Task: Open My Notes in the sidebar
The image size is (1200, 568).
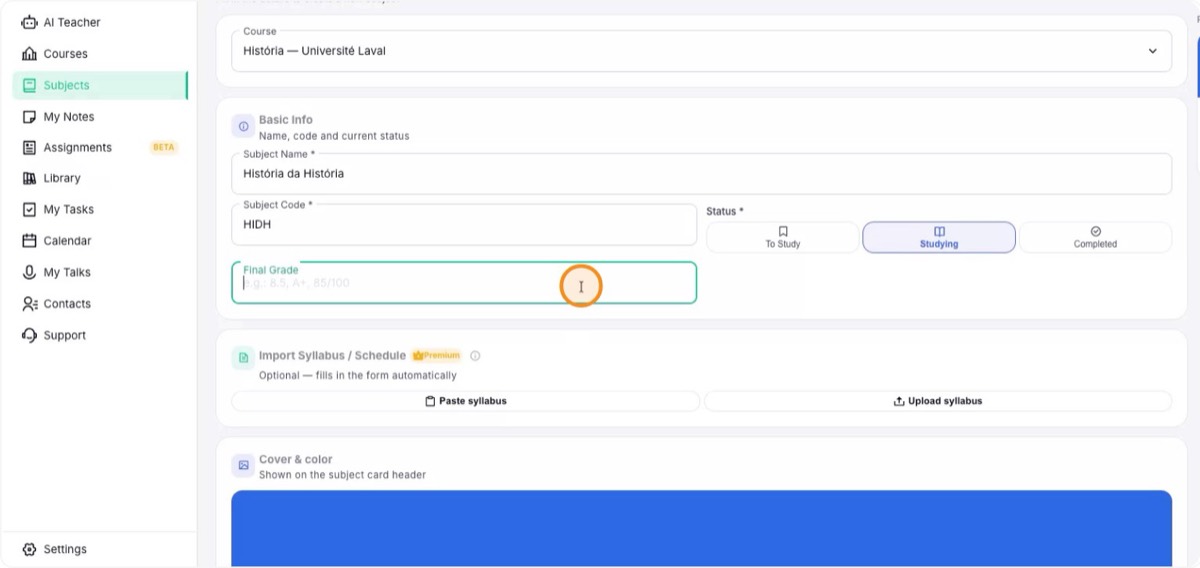Action: click(99, 117)
